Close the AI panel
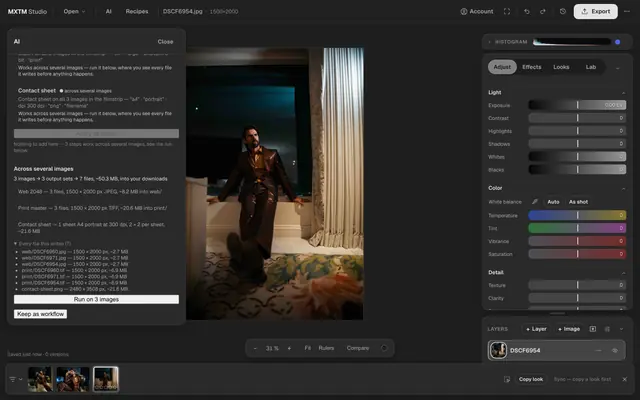Viewport: 640px width, 400px height. coord(165,42)
